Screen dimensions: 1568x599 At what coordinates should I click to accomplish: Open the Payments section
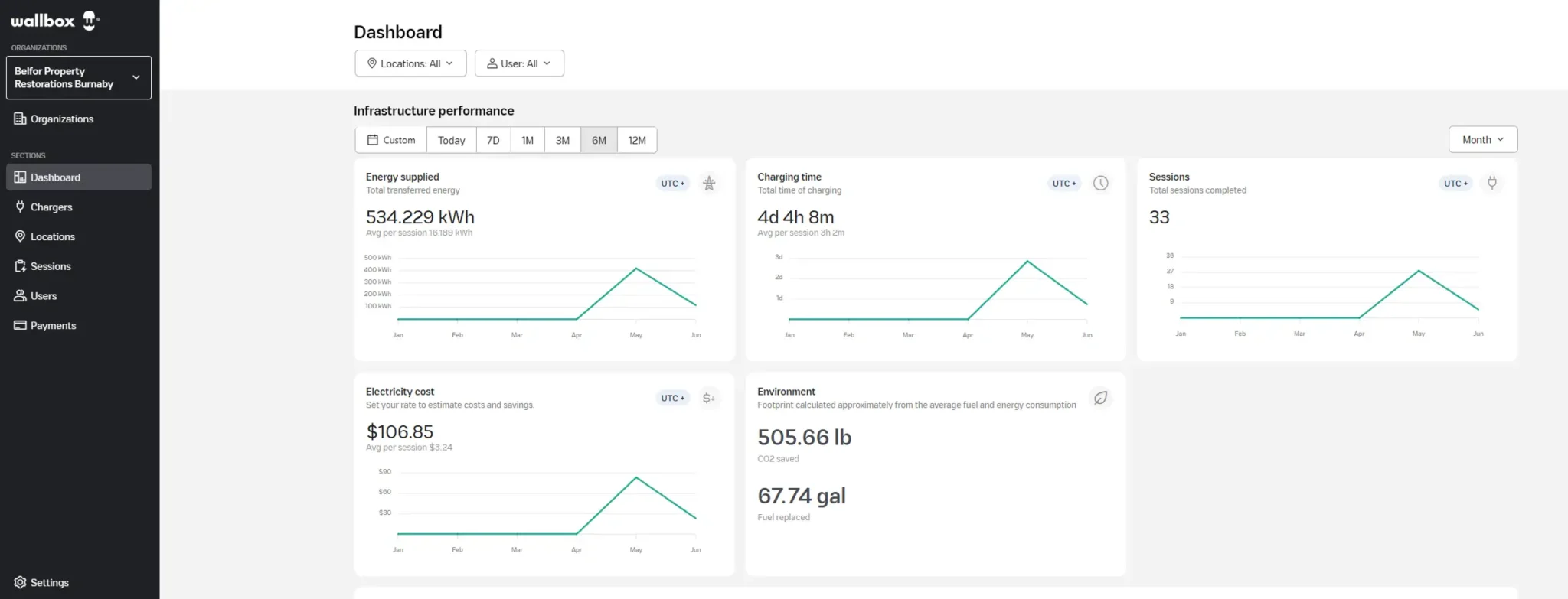(x=78, y=325)
